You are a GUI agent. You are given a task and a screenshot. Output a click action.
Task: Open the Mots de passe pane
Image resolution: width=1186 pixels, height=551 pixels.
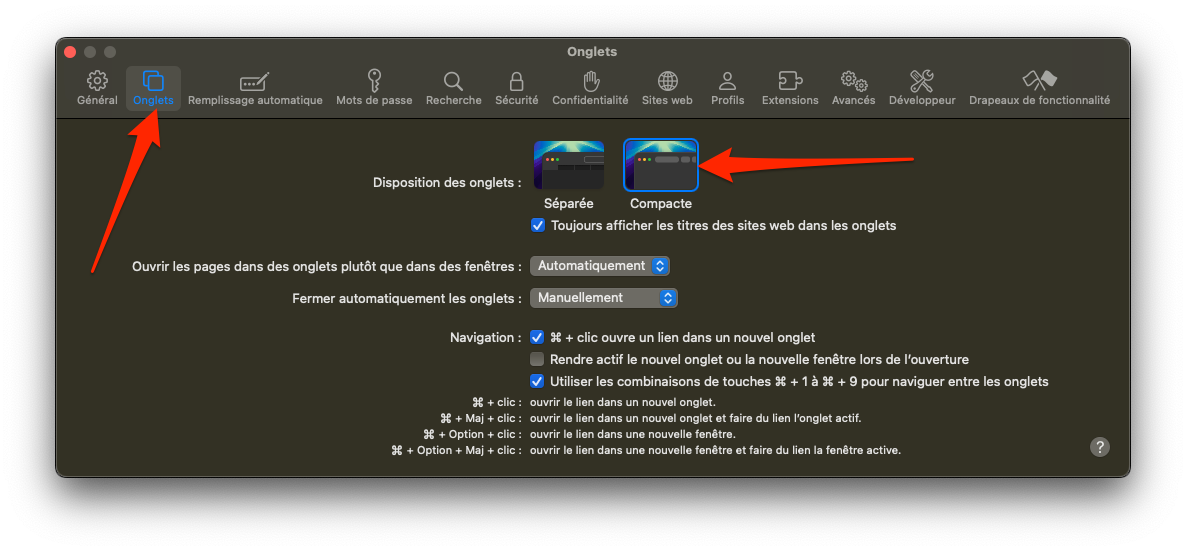coord(374,88)
